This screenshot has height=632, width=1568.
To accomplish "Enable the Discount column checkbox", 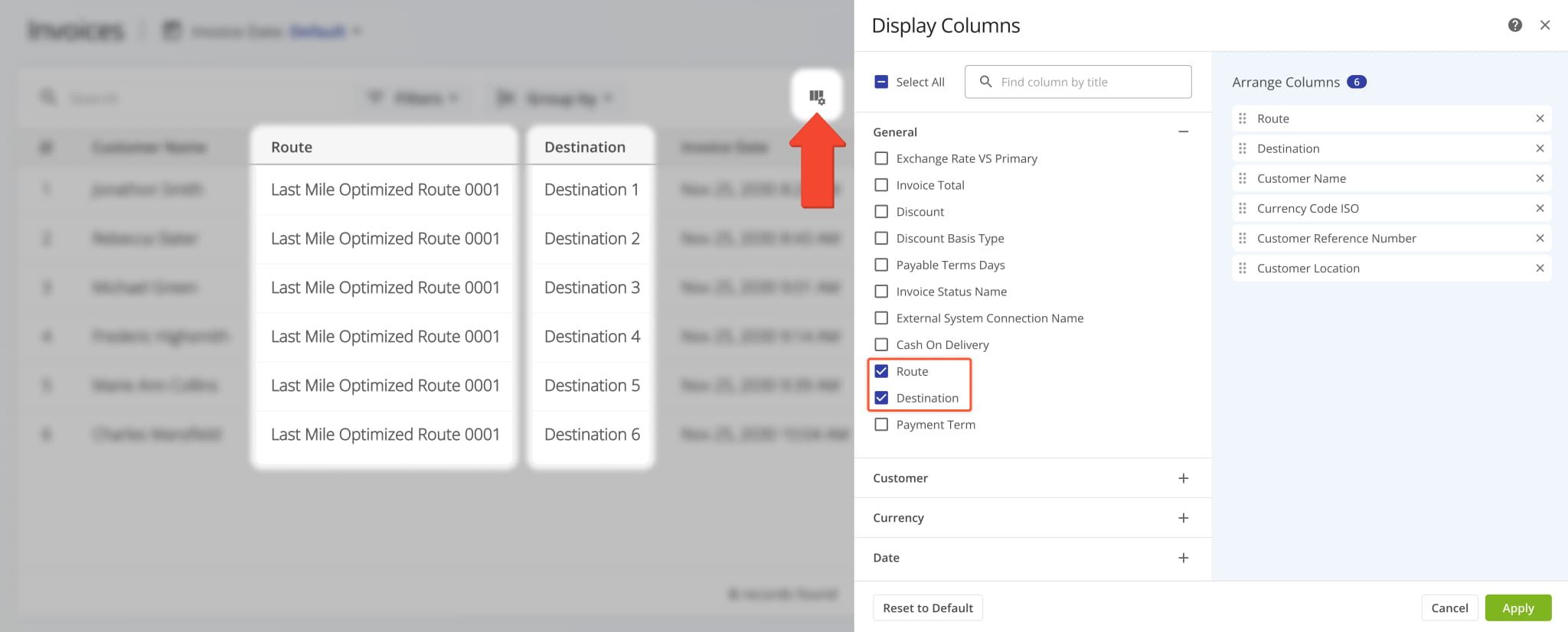I will pos(881,211).
